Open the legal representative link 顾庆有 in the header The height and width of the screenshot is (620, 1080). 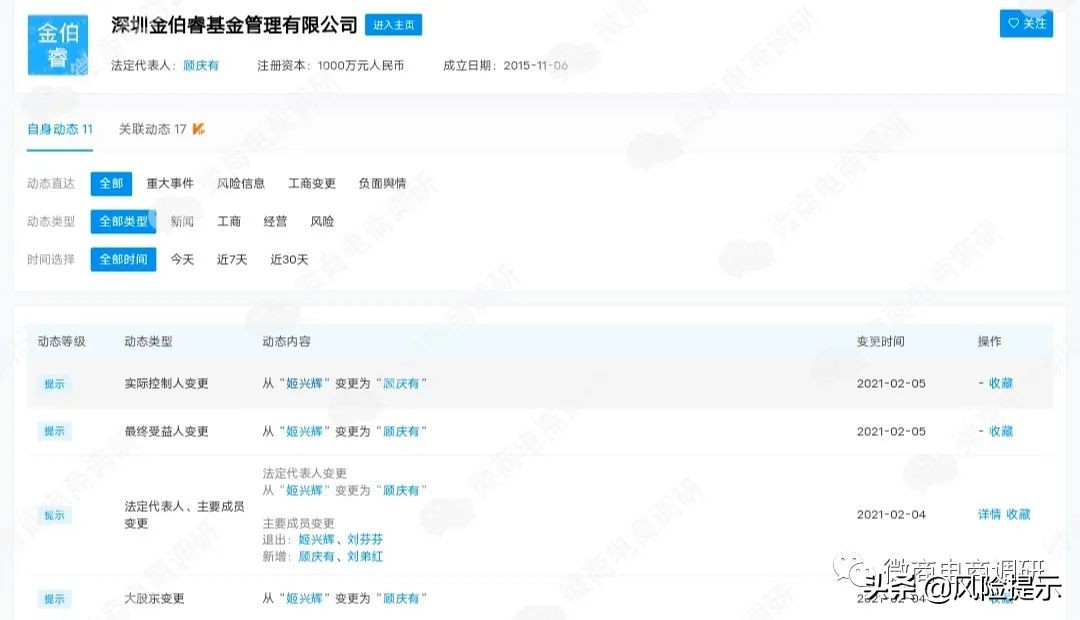click(x=200, y=64)
